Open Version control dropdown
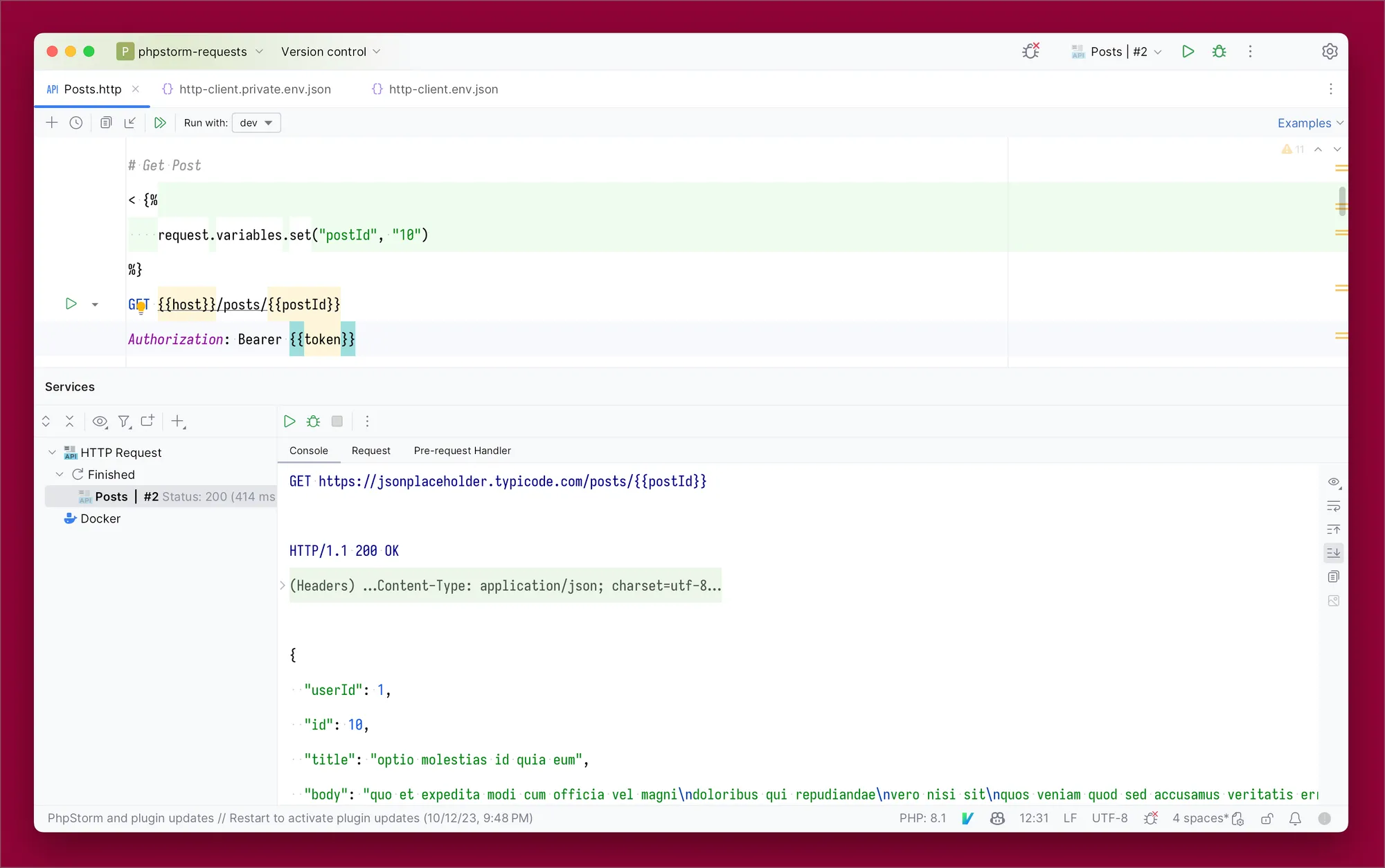 330,51
